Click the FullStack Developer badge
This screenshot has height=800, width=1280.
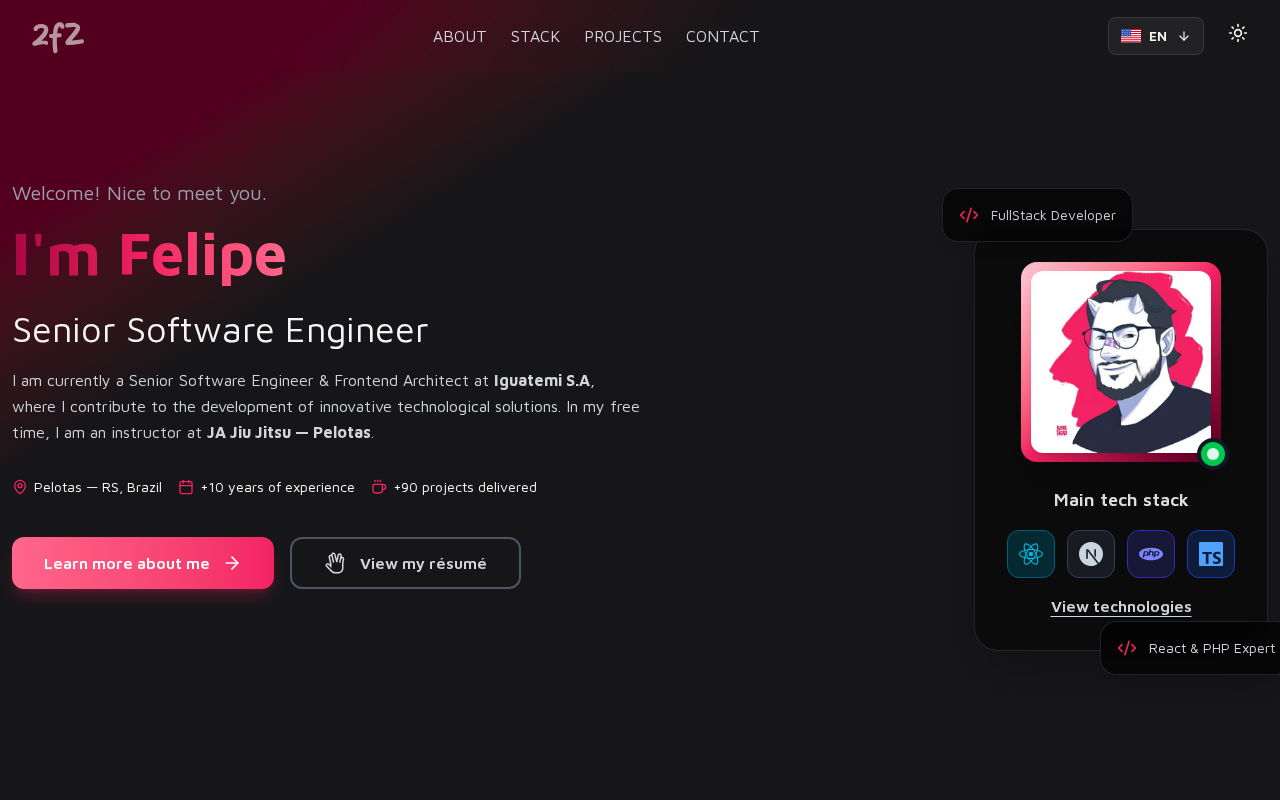click(x=1037, y=215)
